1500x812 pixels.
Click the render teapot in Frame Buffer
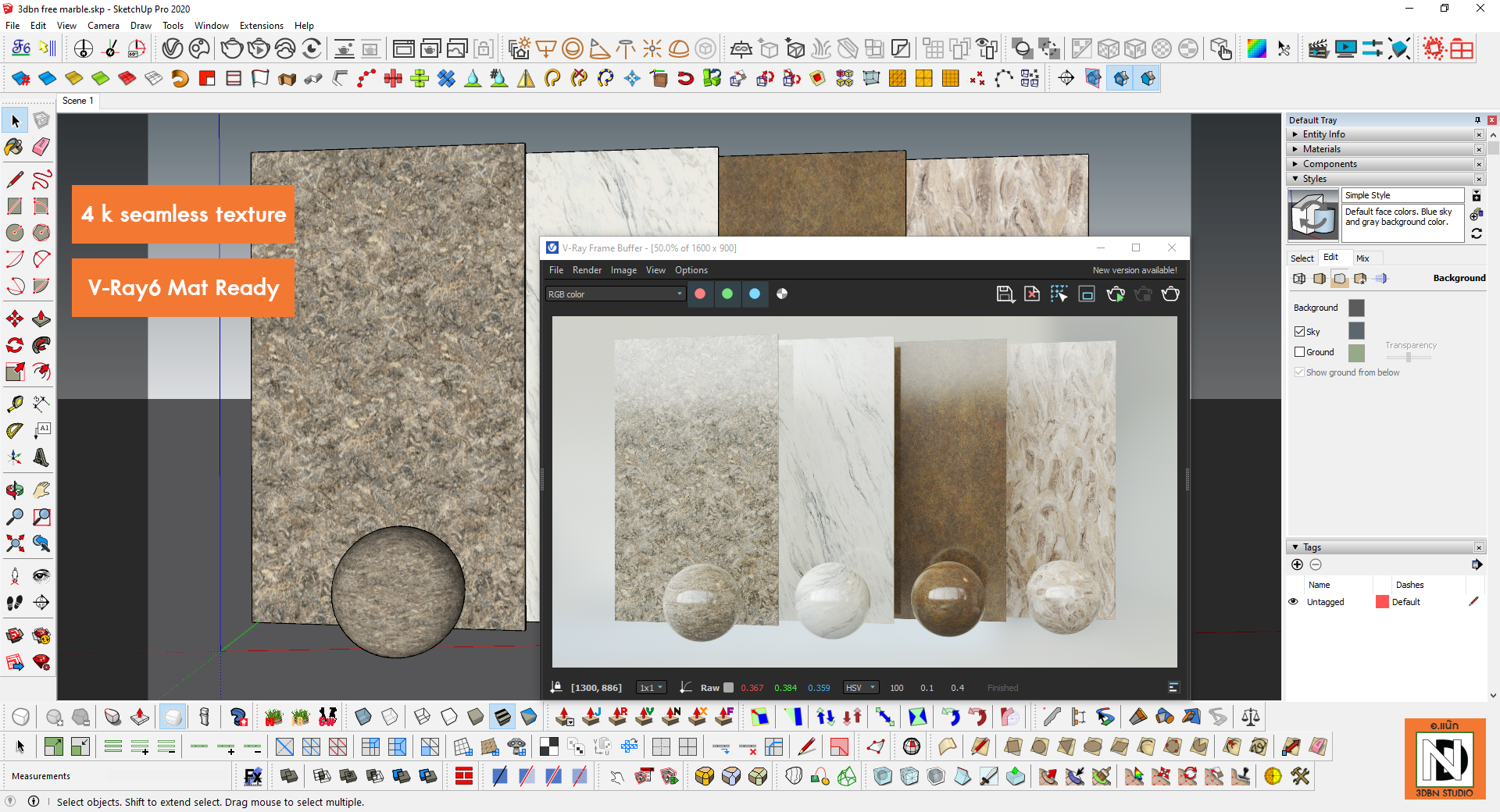[1170, 294]
